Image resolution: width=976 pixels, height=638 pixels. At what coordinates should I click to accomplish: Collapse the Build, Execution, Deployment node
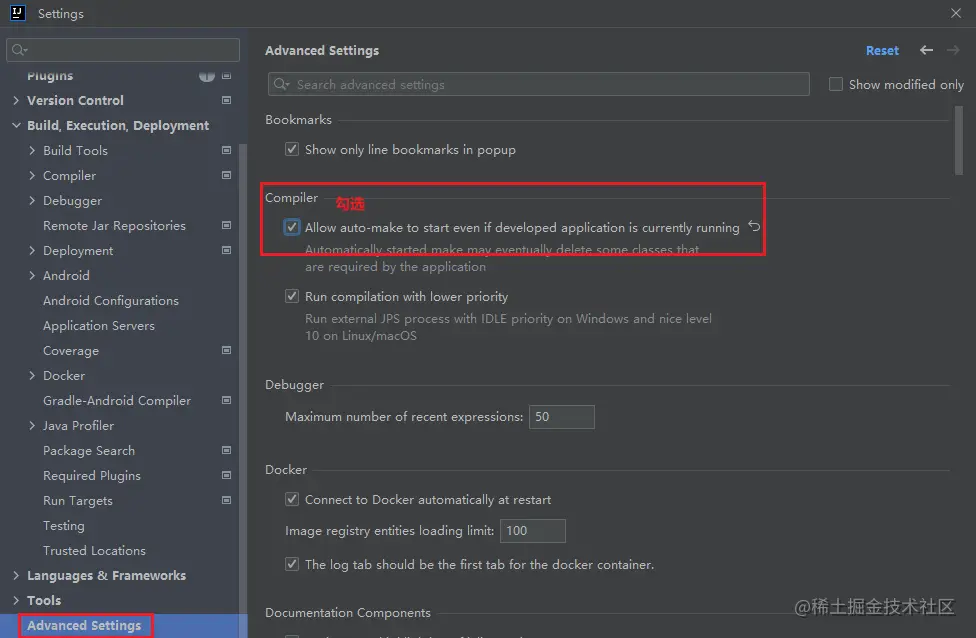(x=16, y=125)
